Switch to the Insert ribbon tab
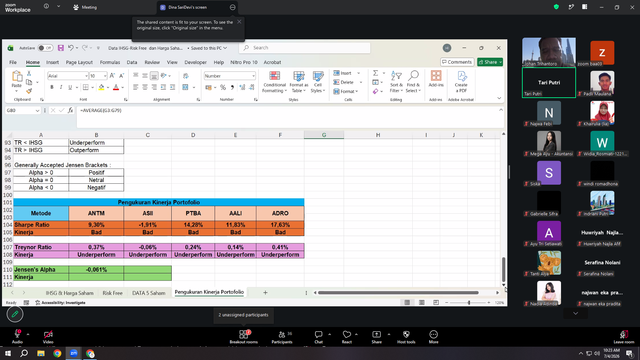 coord(52,62)
